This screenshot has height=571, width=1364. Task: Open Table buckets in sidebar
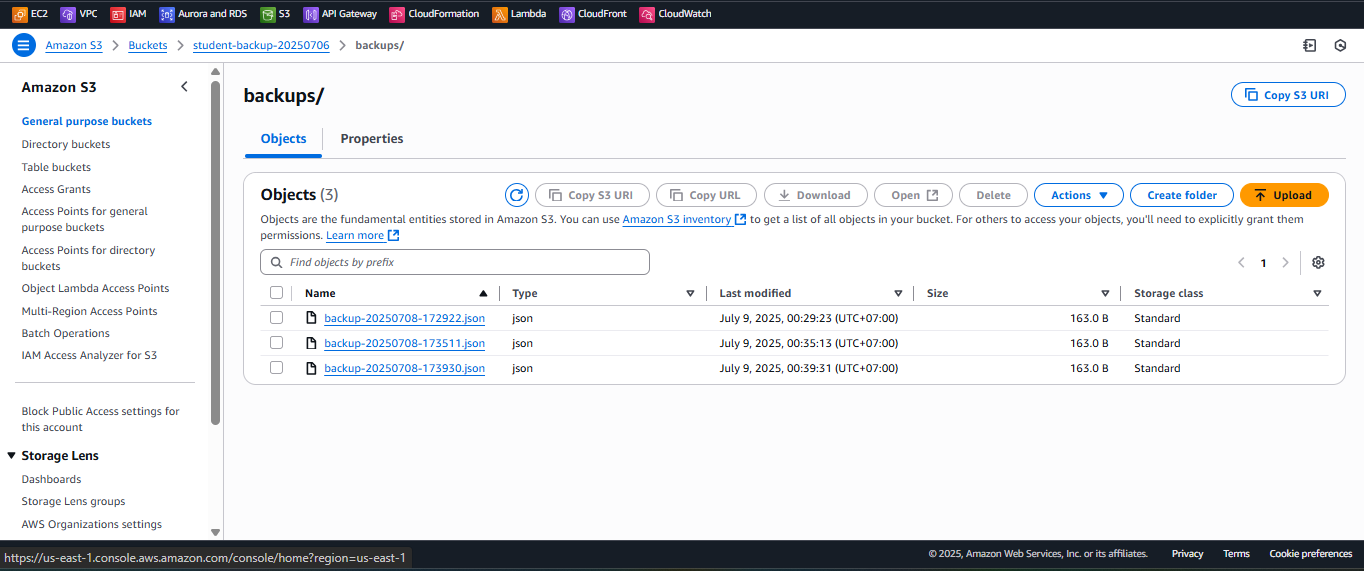click(x=56, y=167)
